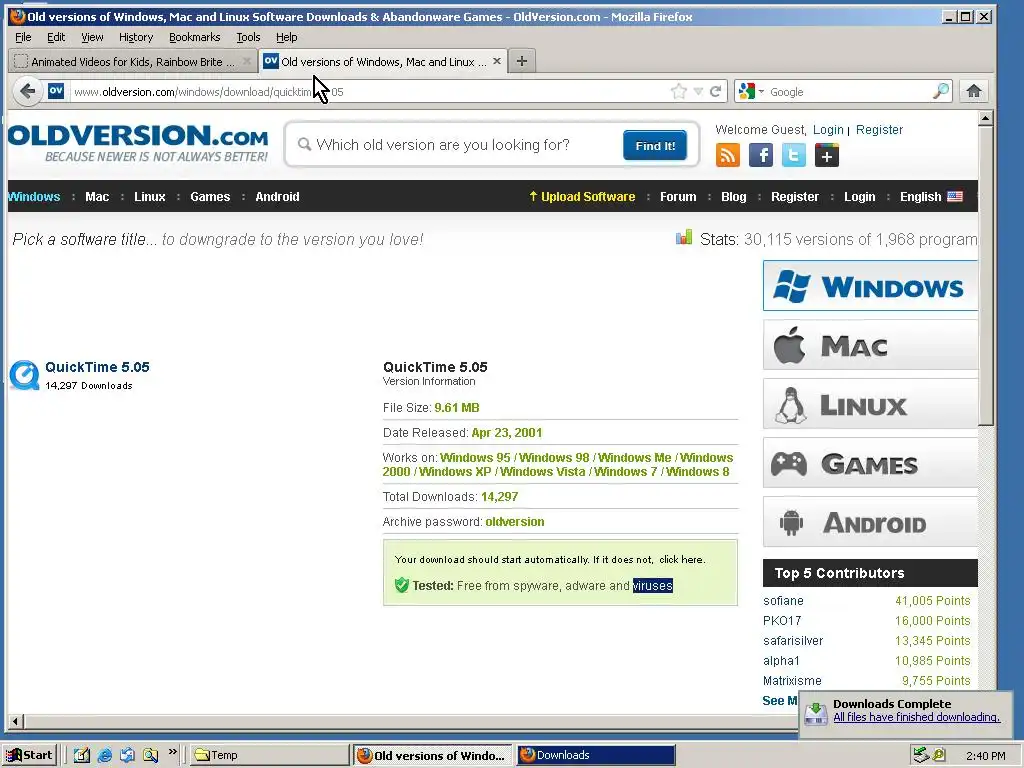
Task: Click the Google plus share icon
Action: point(827,155)
